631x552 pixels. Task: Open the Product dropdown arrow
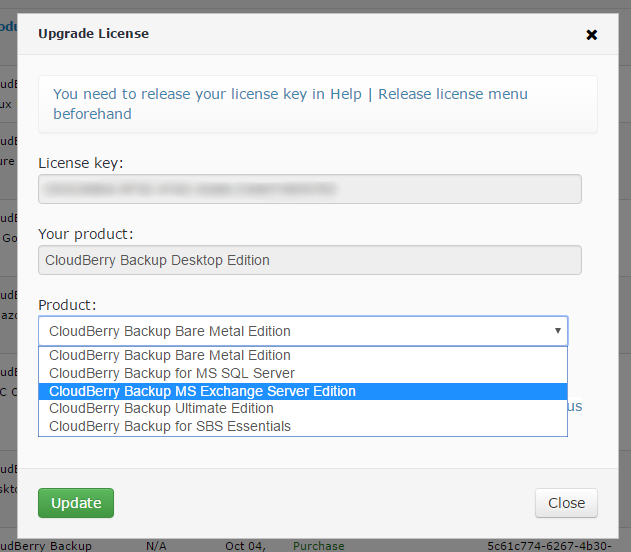[557, 331]
